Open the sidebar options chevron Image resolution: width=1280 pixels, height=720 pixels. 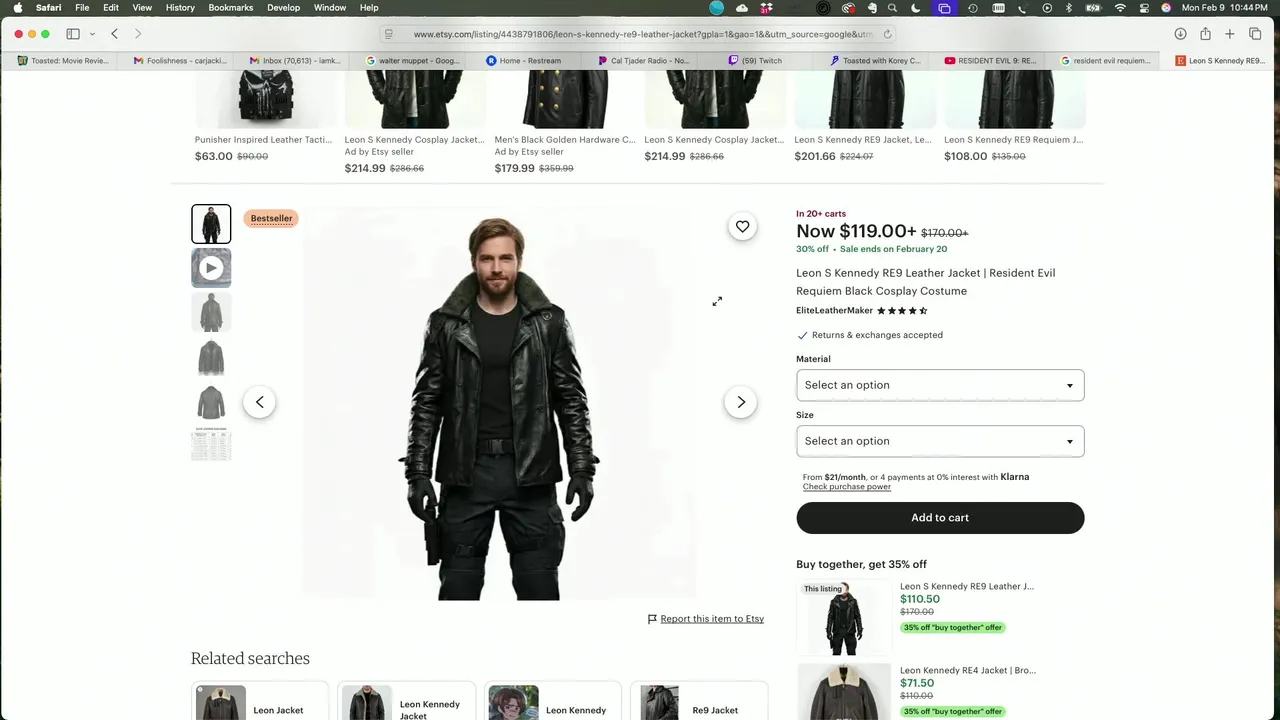[92, 34]
